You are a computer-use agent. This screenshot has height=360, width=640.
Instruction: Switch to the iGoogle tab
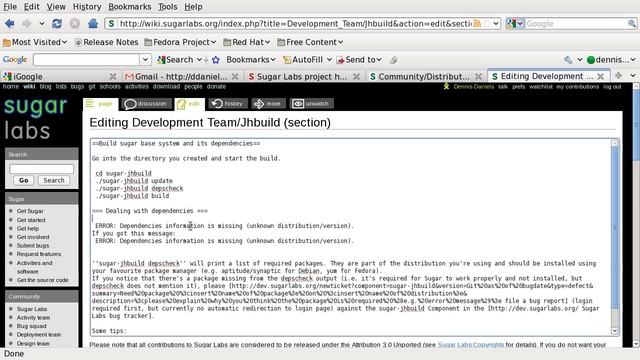(60, 76)
